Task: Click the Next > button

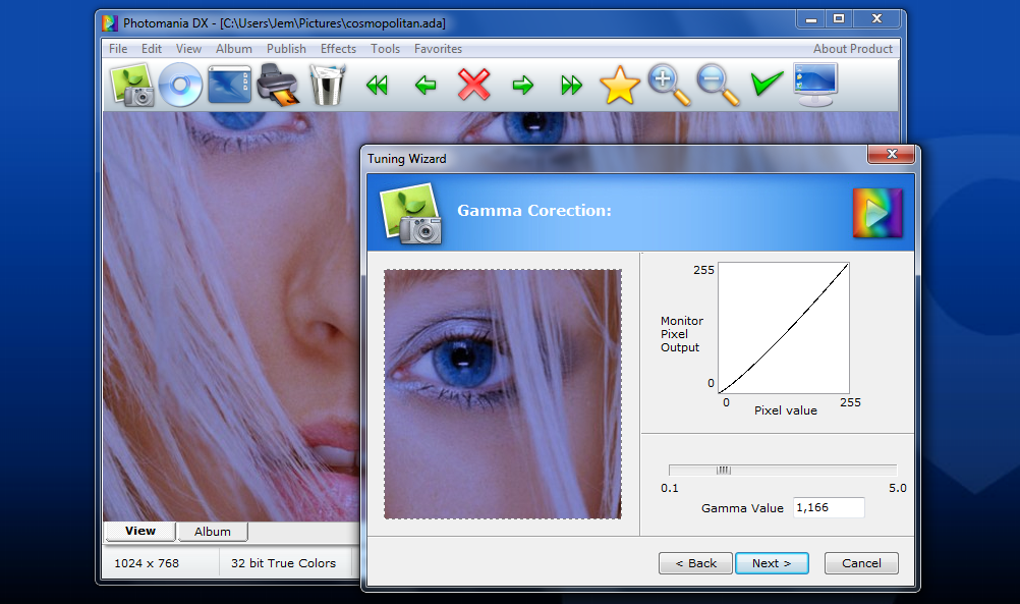Action: point(772,563)
